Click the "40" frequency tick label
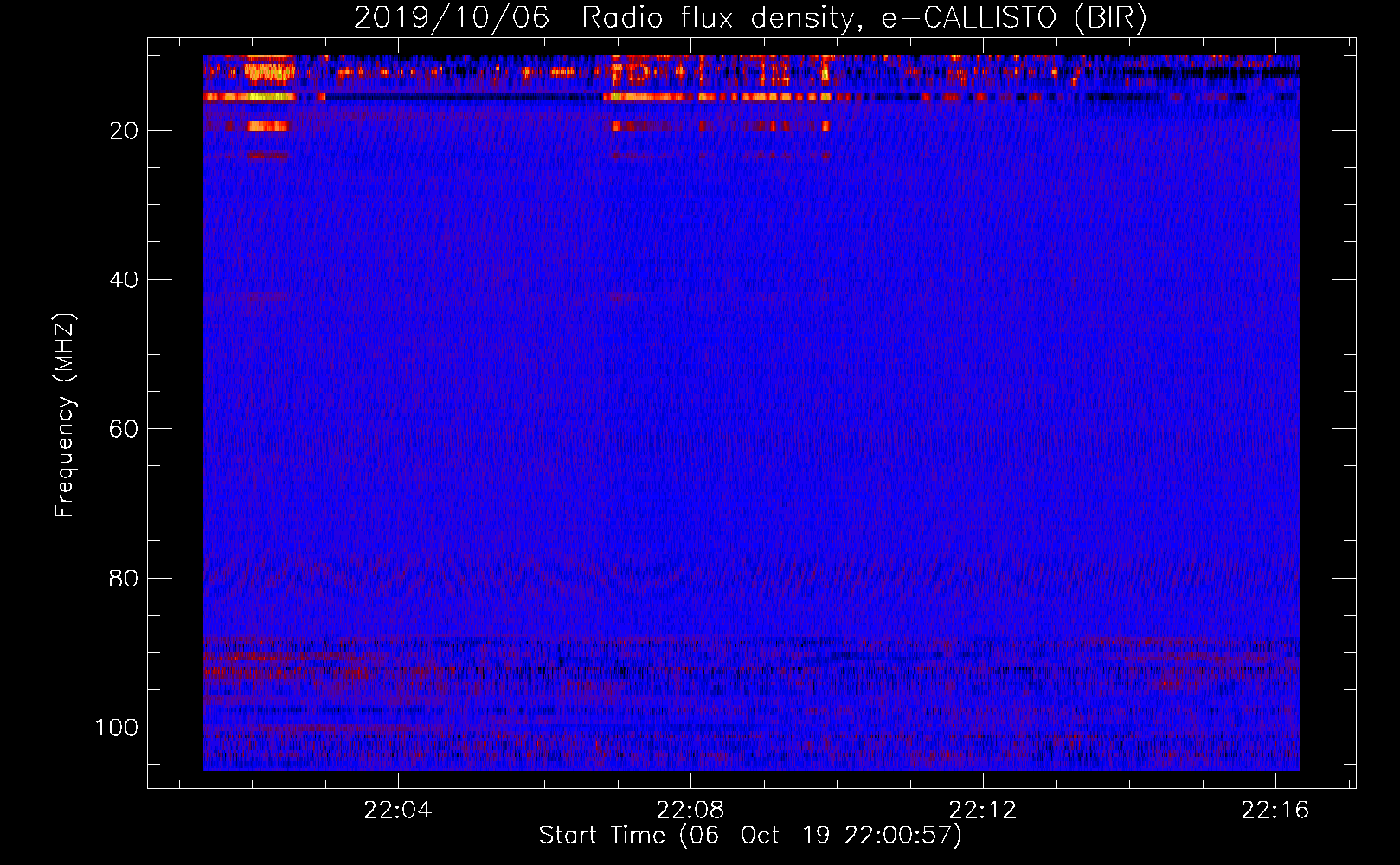 click(125, 280)
